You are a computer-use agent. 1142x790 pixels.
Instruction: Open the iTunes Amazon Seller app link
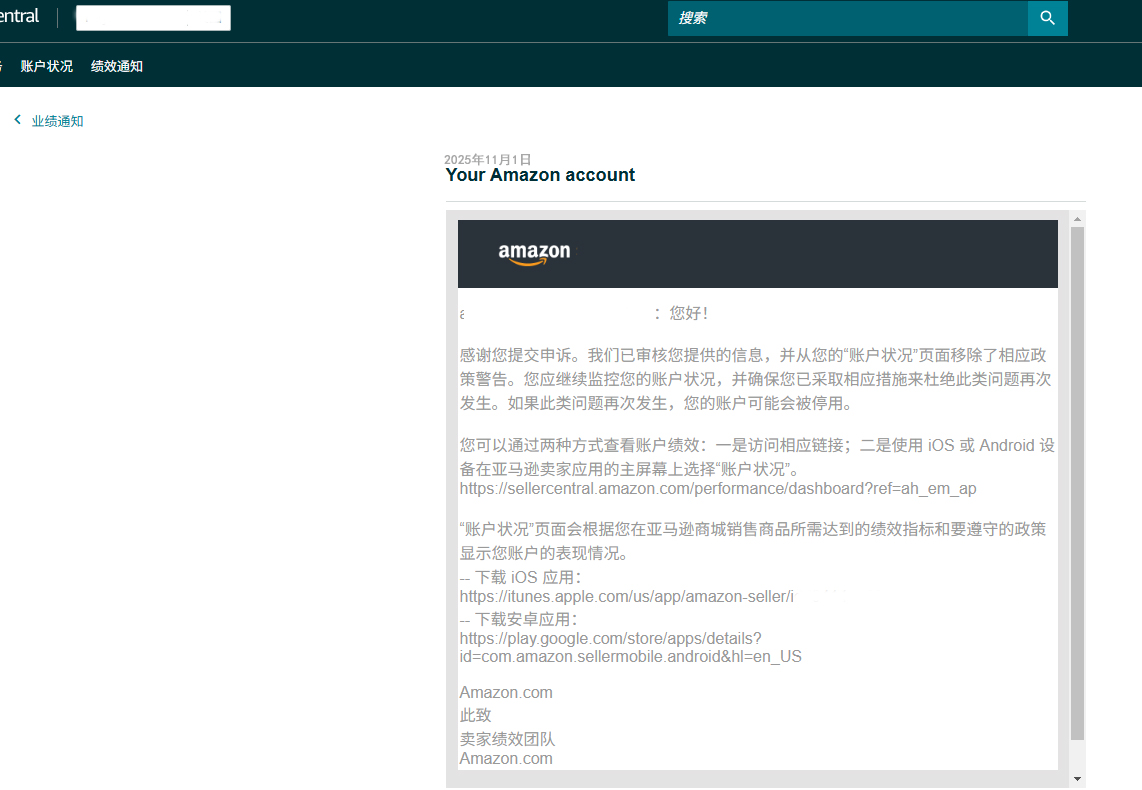point(625,596)
